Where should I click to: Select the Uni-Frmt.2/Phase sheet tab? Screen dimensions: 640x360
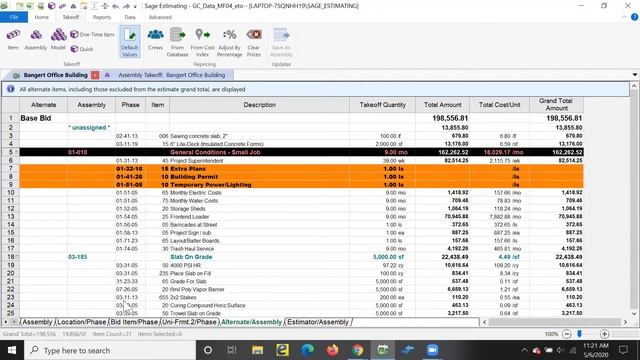click(x=189, y=322)
